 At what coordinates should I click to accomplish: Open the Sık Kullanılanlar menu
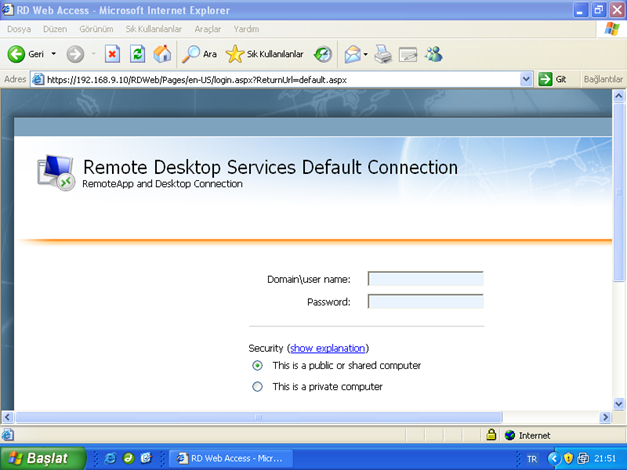click(154, 29)
